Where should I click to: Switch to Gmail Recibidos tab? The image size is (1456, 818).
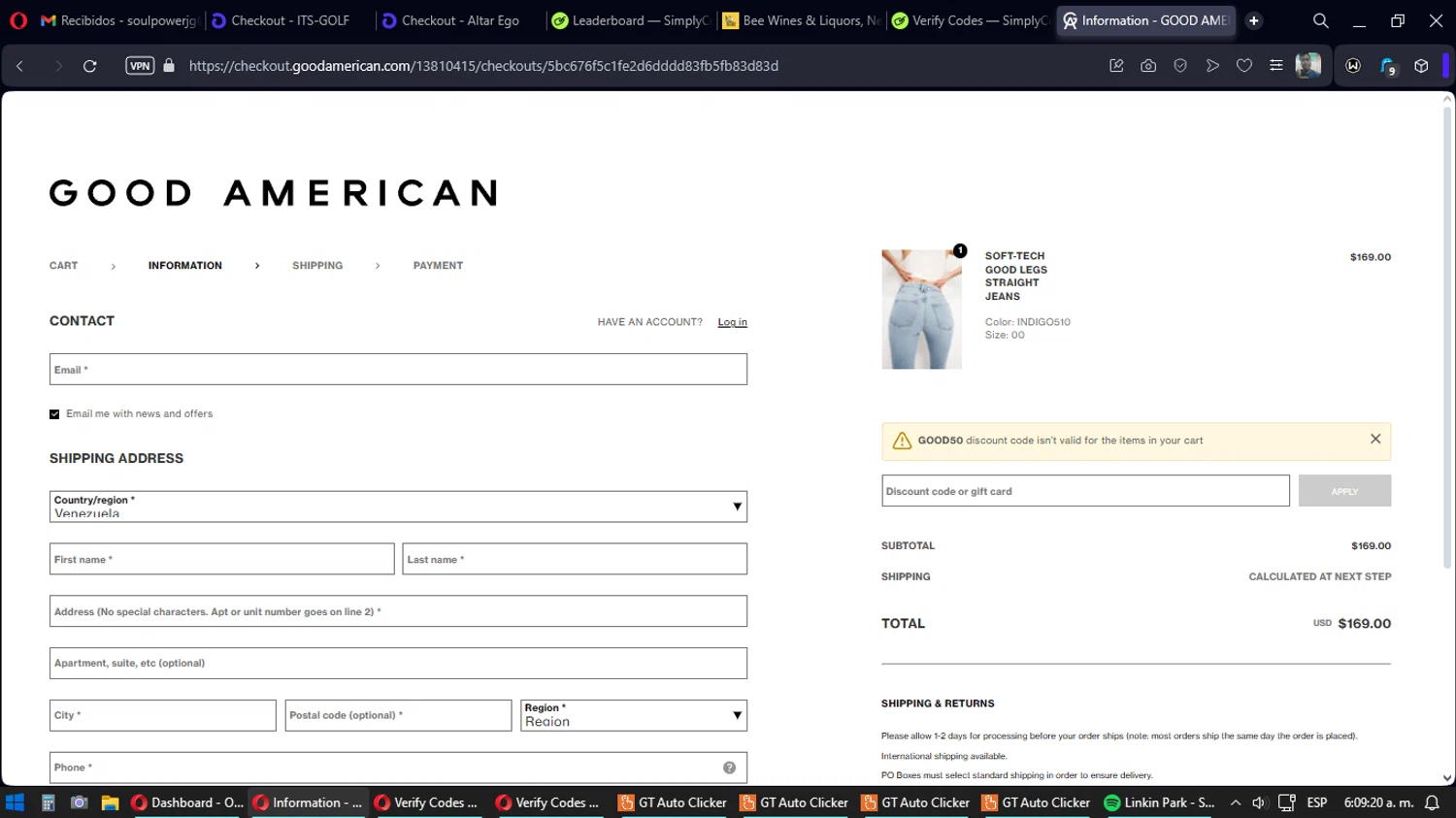118,20
